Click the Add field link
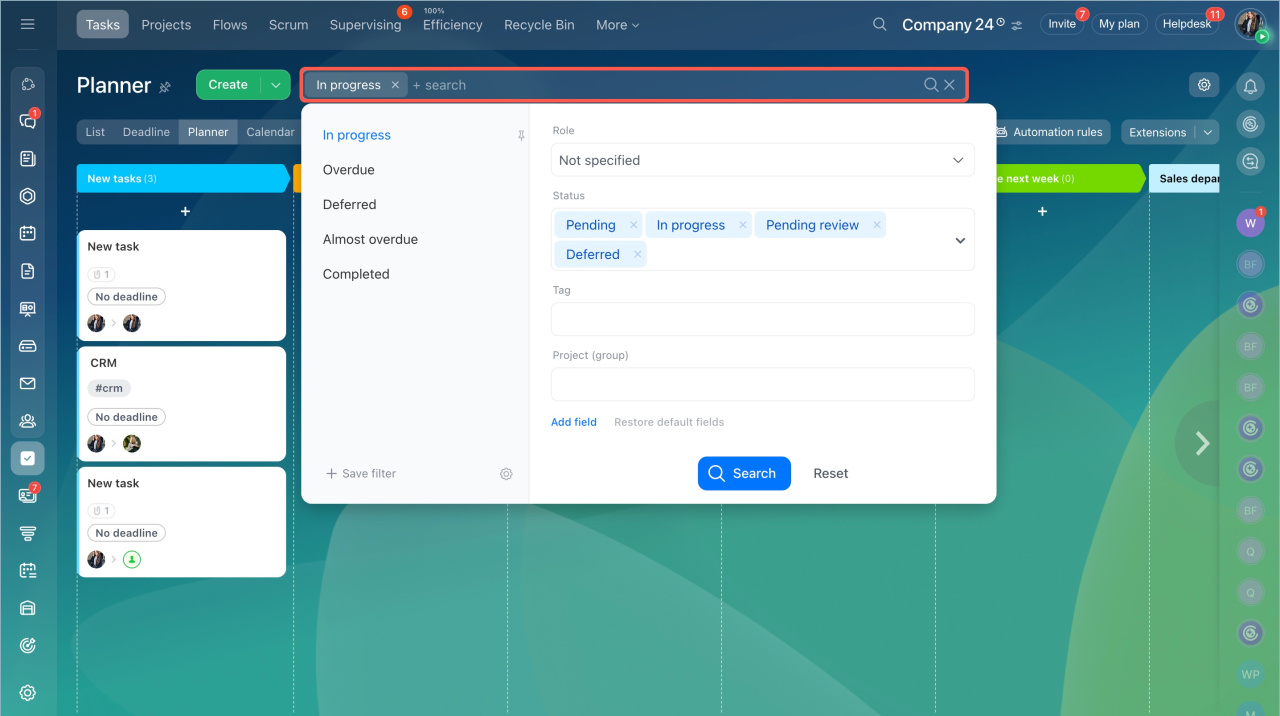The image size is (1280, 716). pyautogui.click(x=574, y=422)
